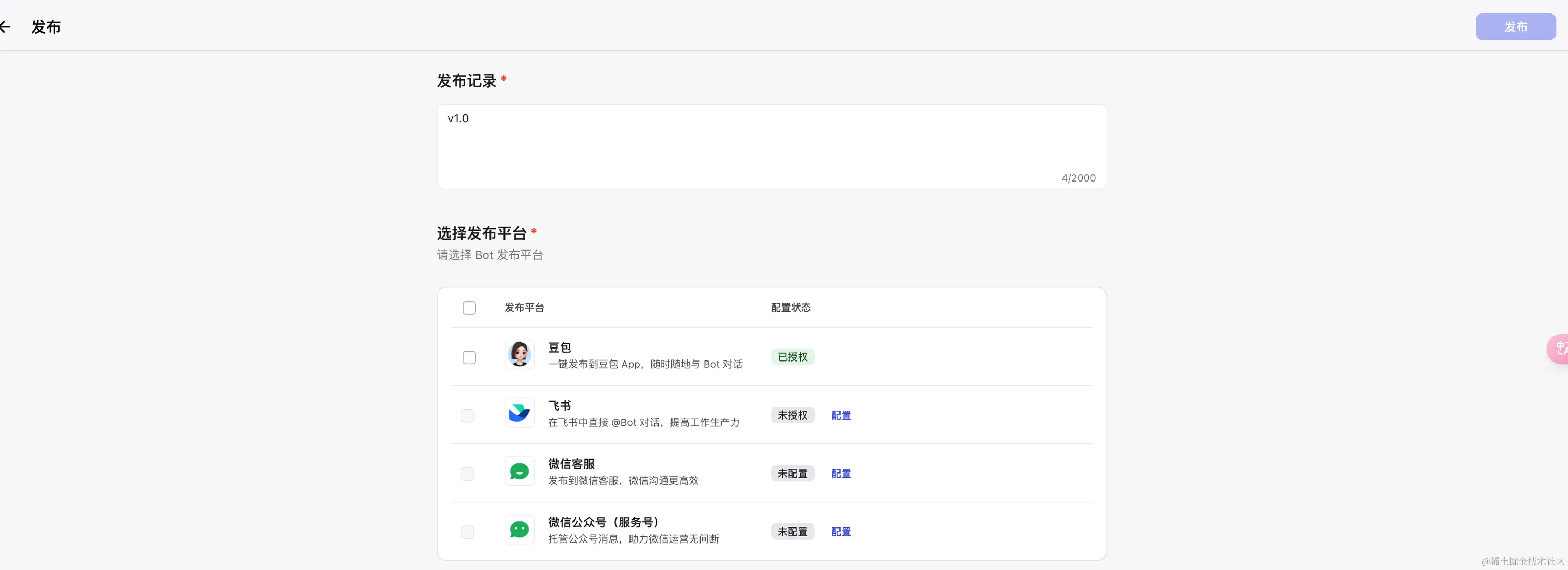This screenshot has height=570, width=1568.
Task: Check the 豆包 platform checkbox
Action: pyautogui.click(x=469, y=357)
